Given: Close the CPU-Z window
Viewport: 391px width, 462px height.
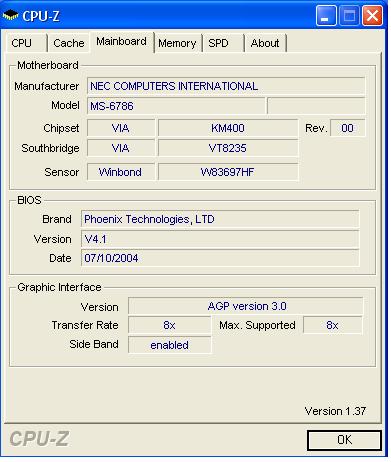Looking at the screenshot, I should [372, 15].
